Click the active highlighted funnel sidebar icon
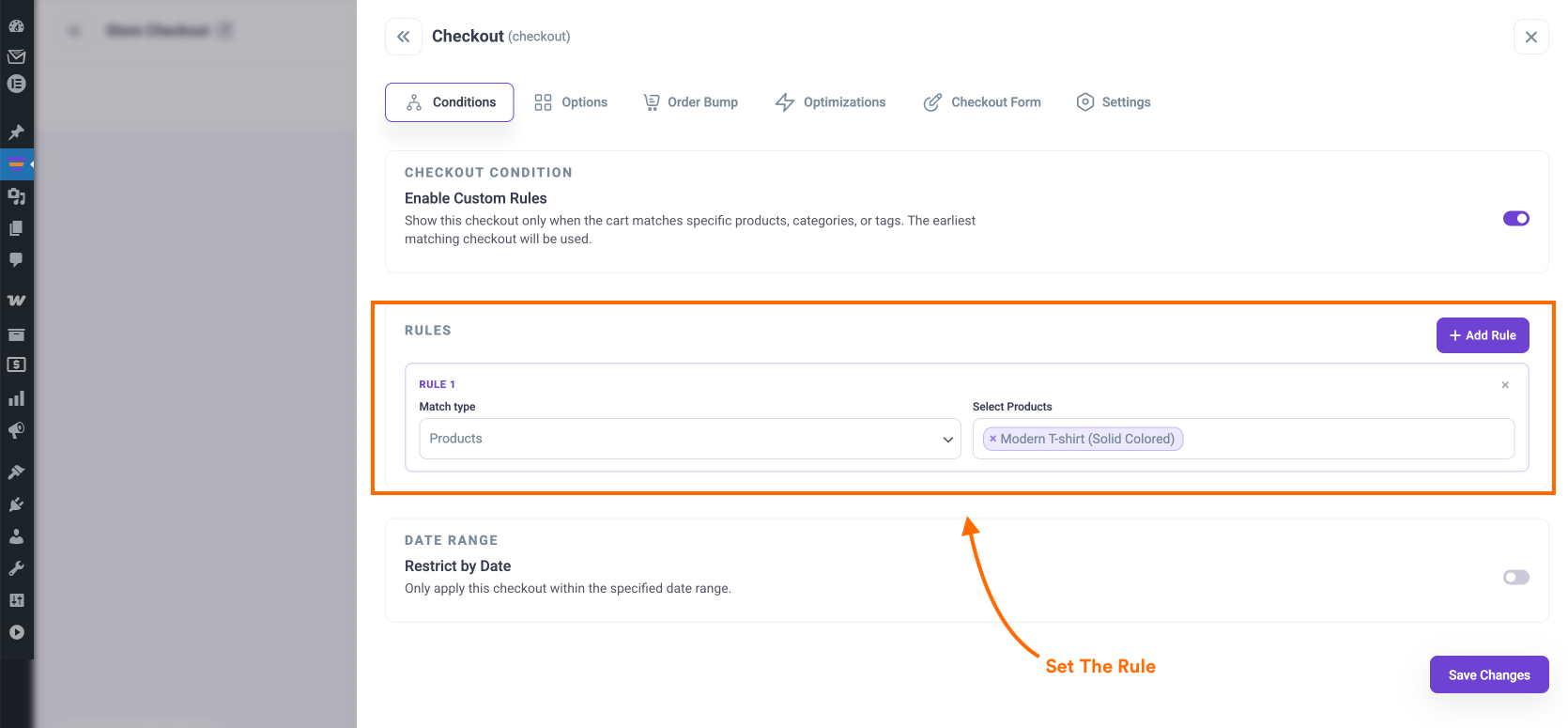Image resolution: width=1568 pixels, height=728 pixels. coord(16,163)
